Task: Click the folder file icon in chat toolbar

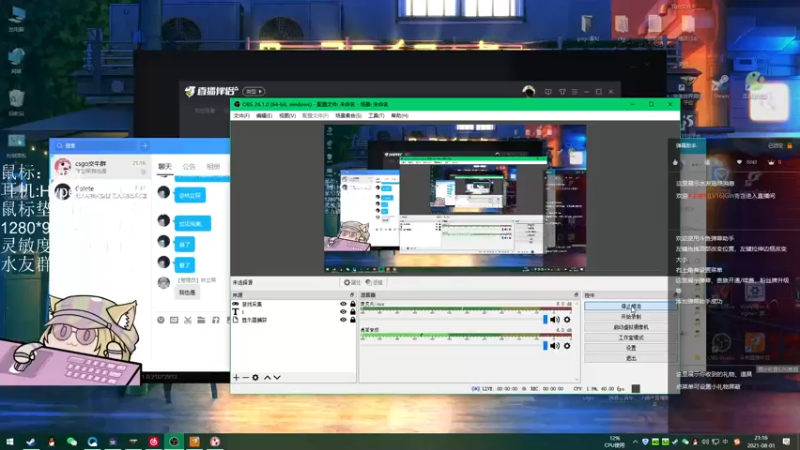Action: tap(202, 320)
